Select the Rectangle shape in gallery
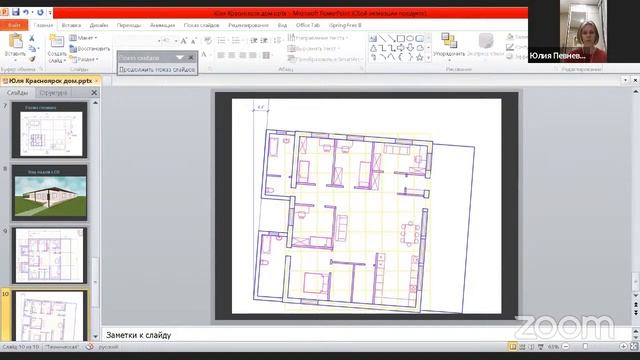The height and width of the screenshot is (360, 640). [x=401, y=38]
